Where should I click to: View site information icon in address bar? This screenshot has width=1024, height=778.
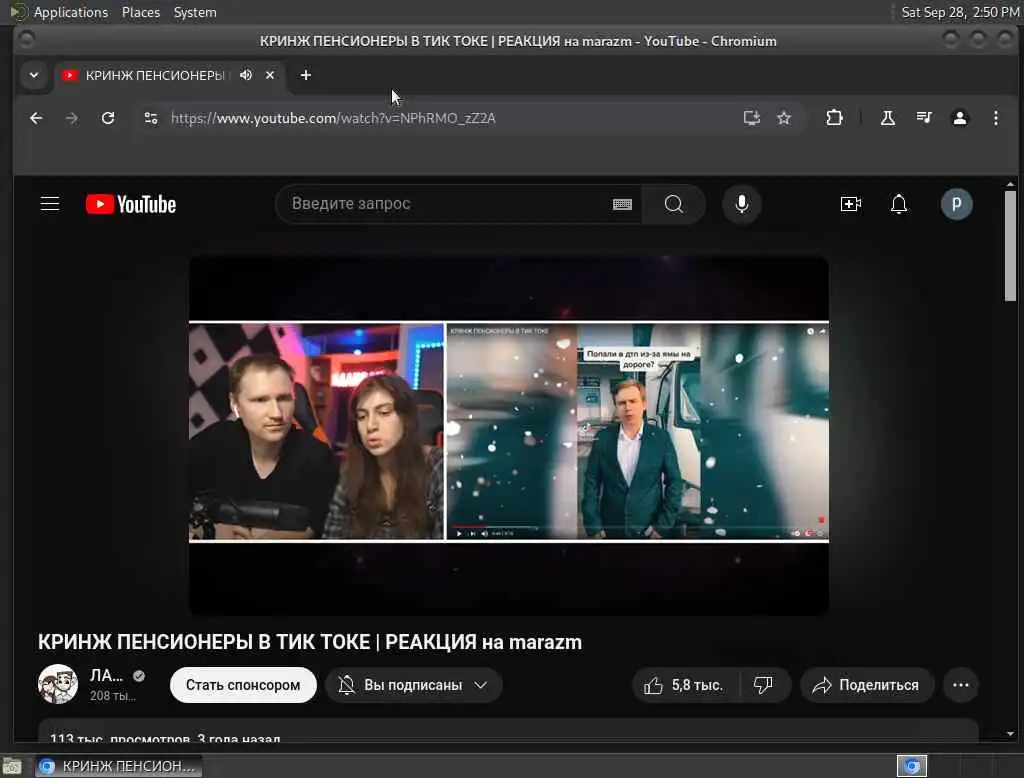(151, 118)
